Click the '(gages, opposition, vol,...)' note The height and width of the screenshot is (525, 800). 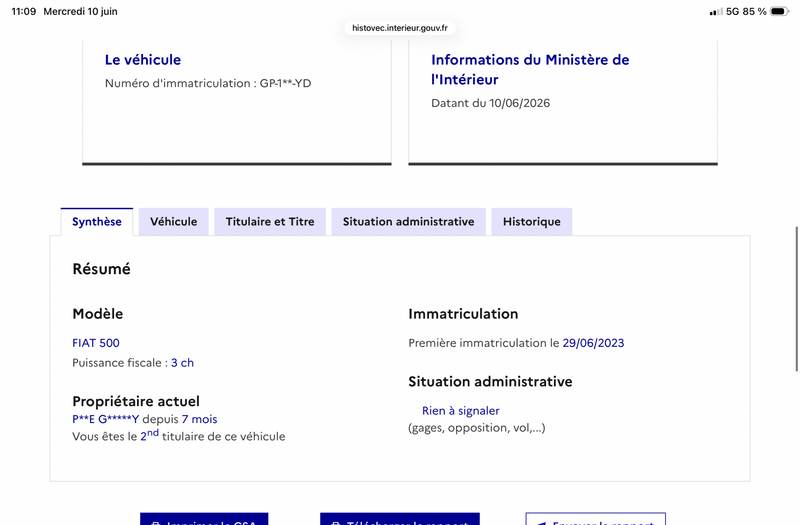pos(477,428)
